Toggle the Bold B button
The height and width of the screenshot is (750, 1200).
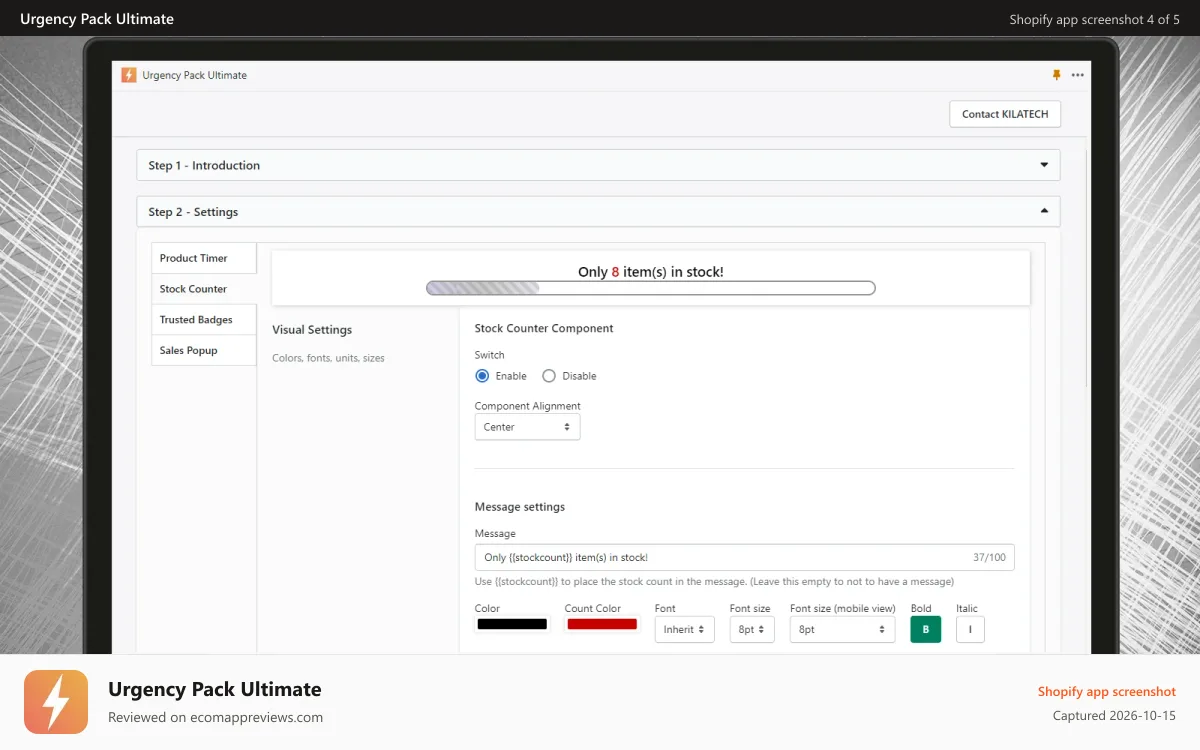[926, 629]
